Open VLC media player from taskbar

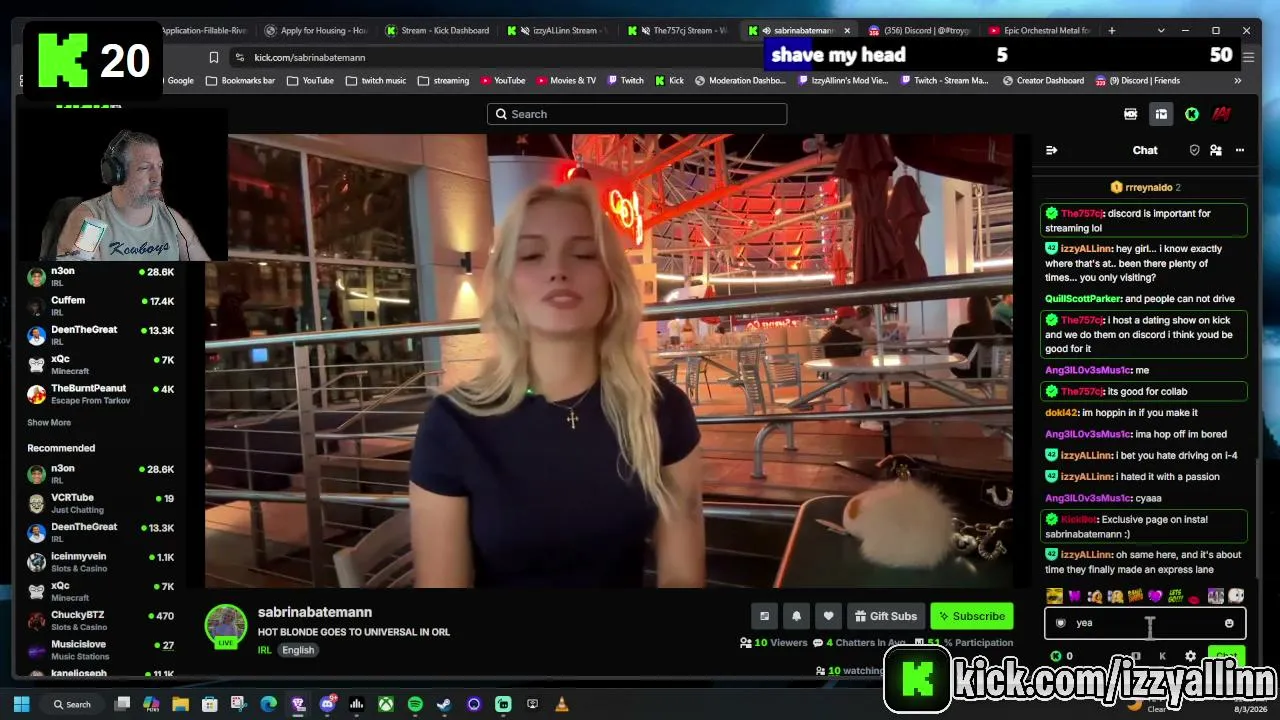click(561, 705)
